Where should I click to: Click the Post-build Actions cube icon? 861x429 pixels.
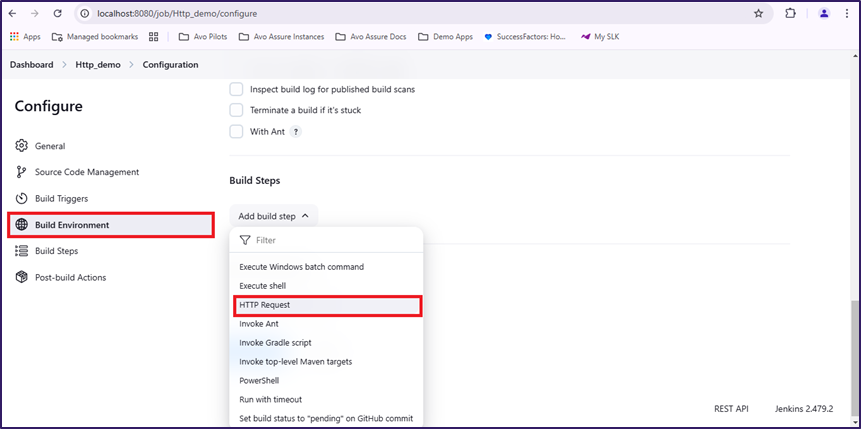coord(21,277)
